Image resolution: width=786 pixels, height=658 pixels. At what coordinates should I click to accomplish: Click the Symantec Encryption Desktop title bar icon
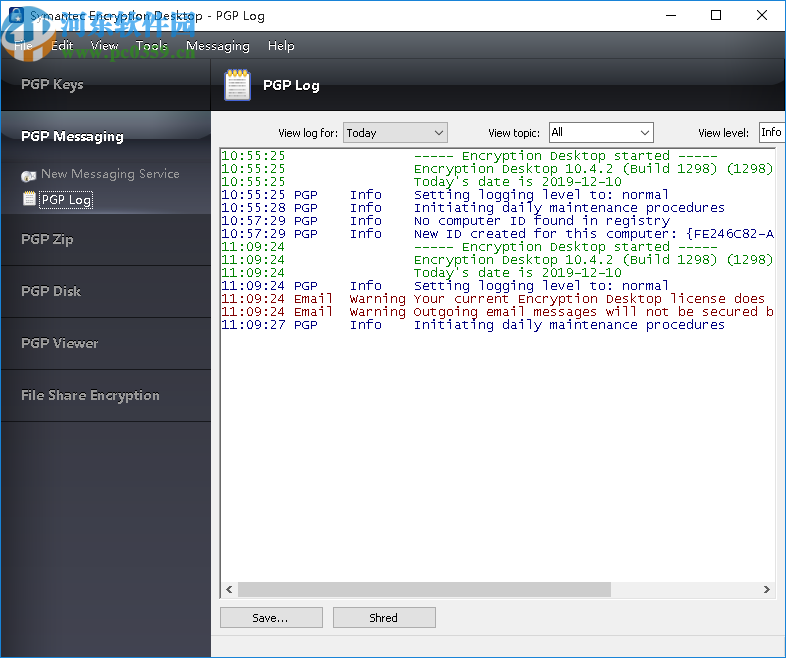[17, 15]
